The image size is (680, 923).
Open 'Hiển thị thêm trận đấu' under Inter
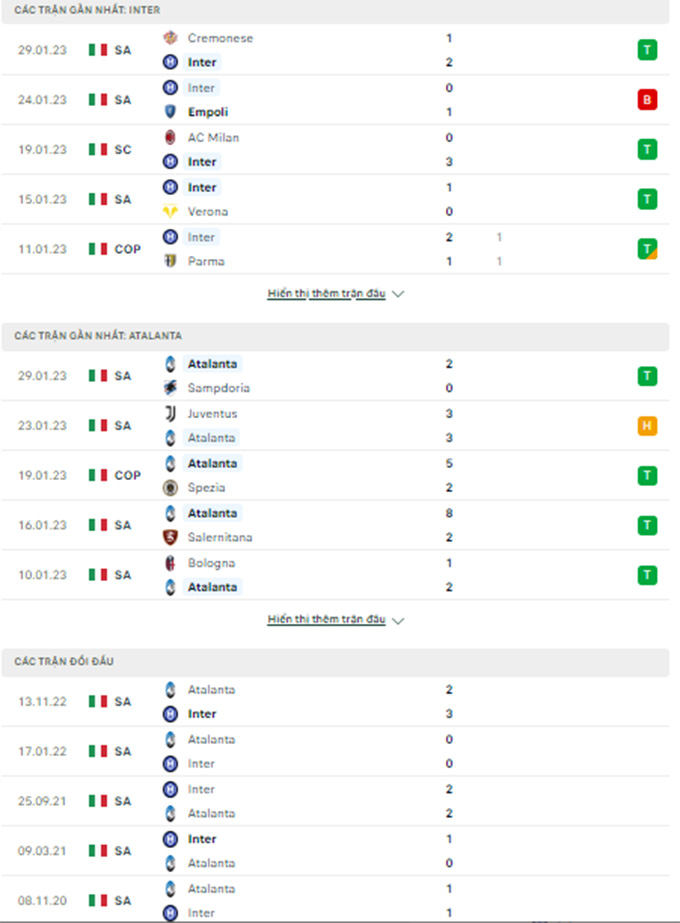tap(326, 293)
